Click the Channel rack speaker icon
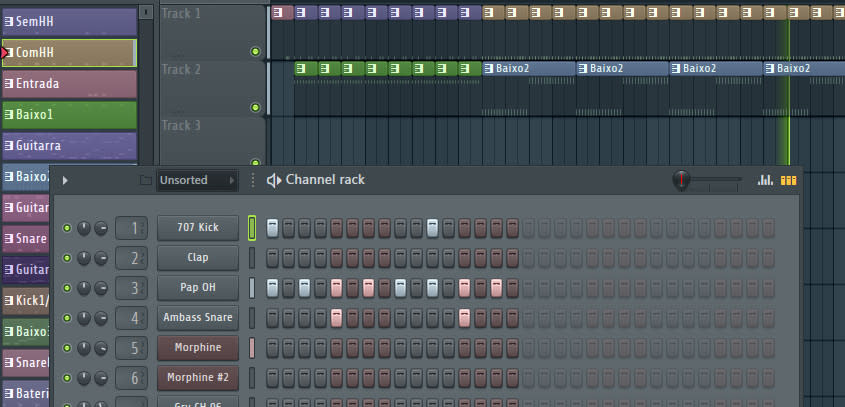The height and width of the screenshot is (407, 845). click(x=274, y=180)
